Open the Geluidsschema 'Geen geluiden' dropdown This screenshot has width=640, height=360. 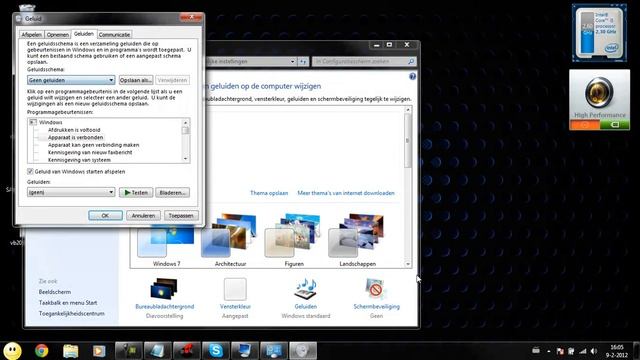(71, 80)
